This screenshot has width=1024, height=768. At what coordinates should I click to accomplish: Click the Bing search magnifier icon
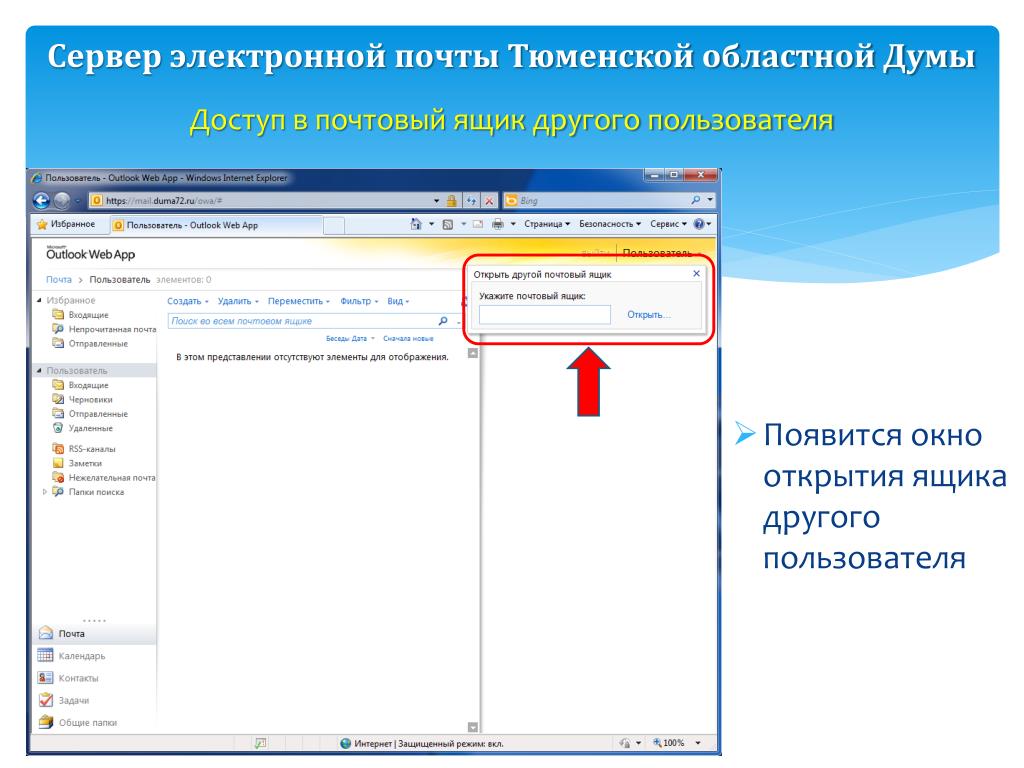pyautogui.click(x=696, y=200)
